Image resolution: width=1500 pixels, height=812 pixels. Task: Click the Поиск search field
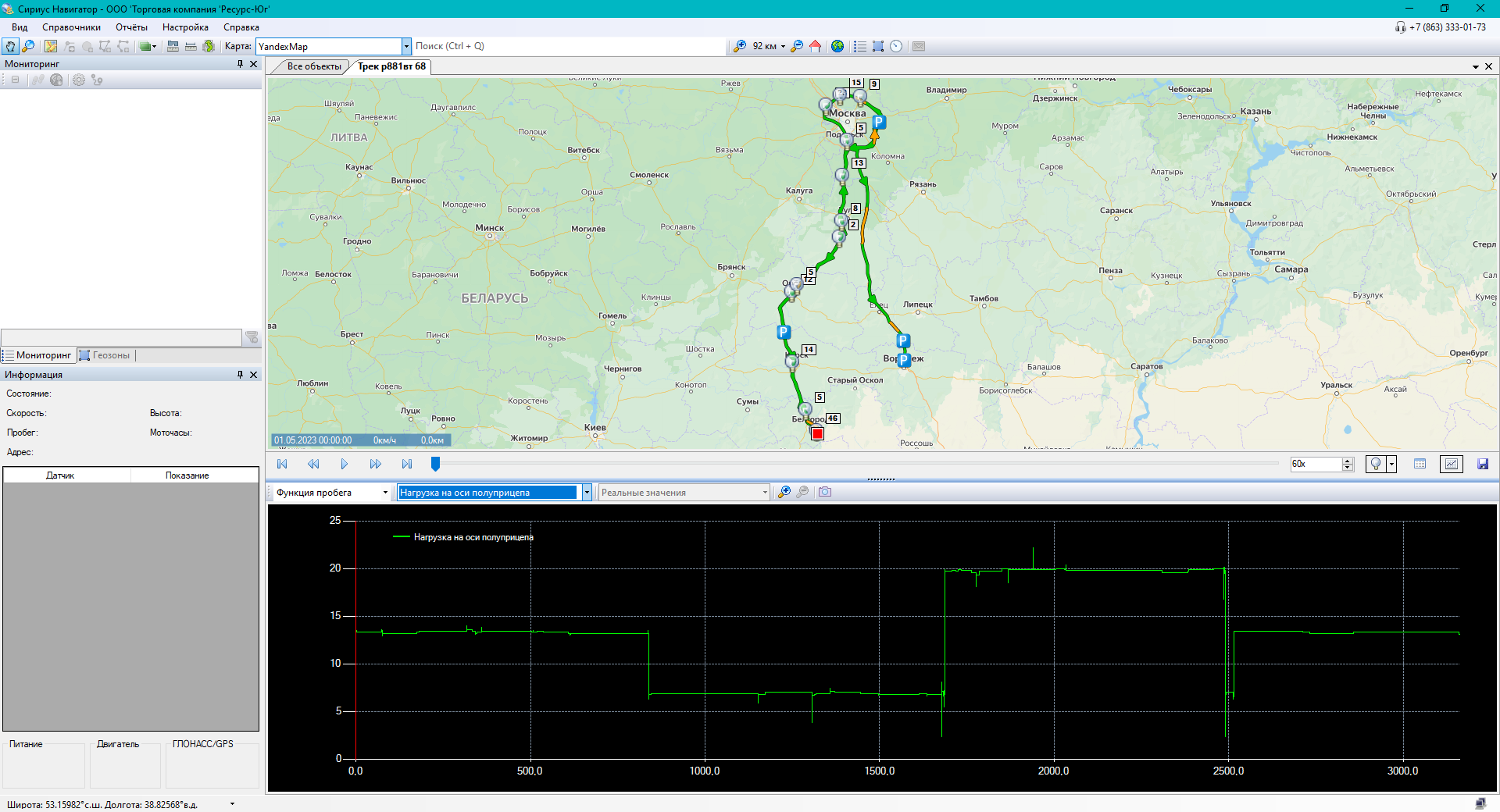569,47
